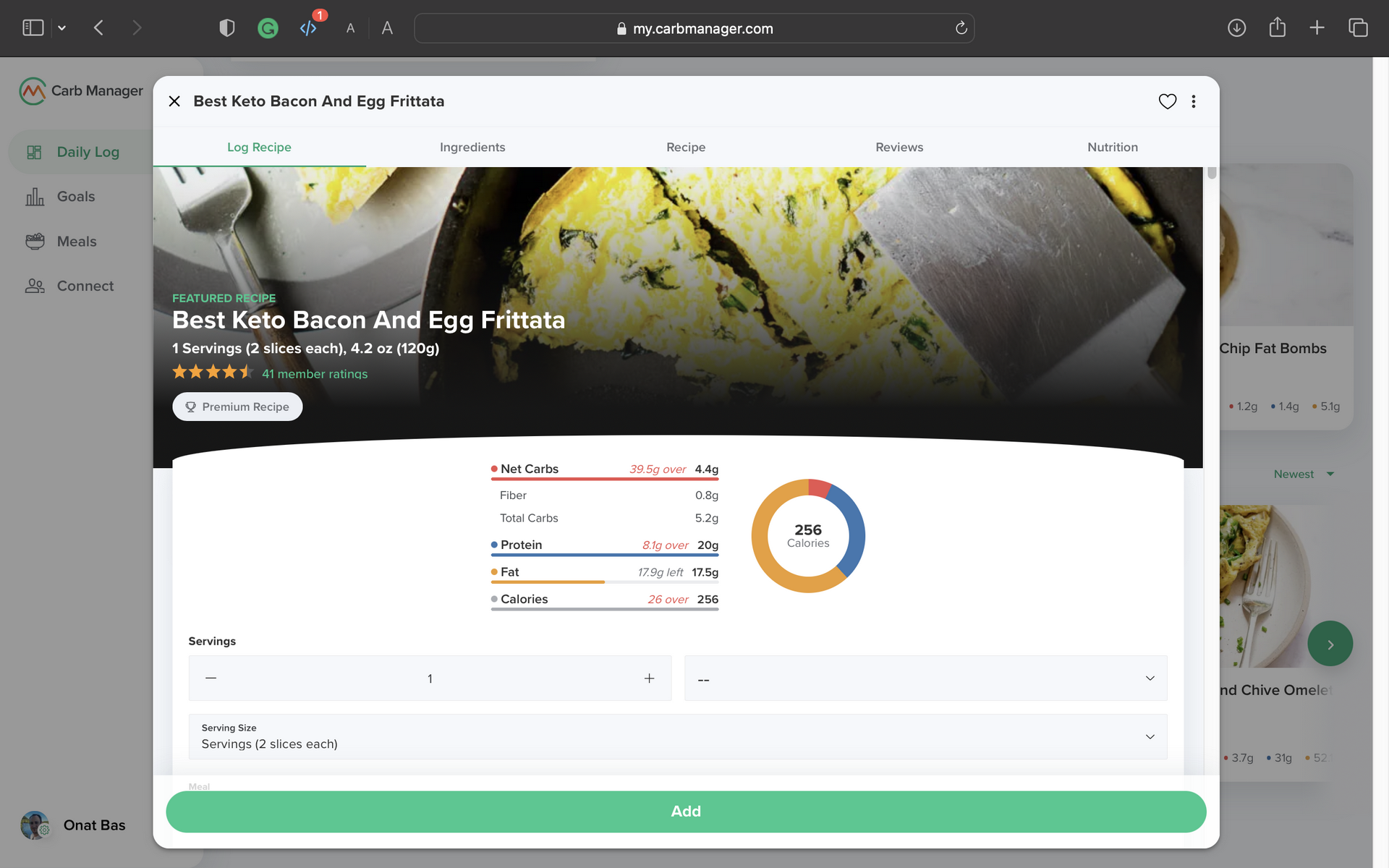Click the Protein progress bar row
This screenshot has width=1389, height=868.
click(605, 547)
